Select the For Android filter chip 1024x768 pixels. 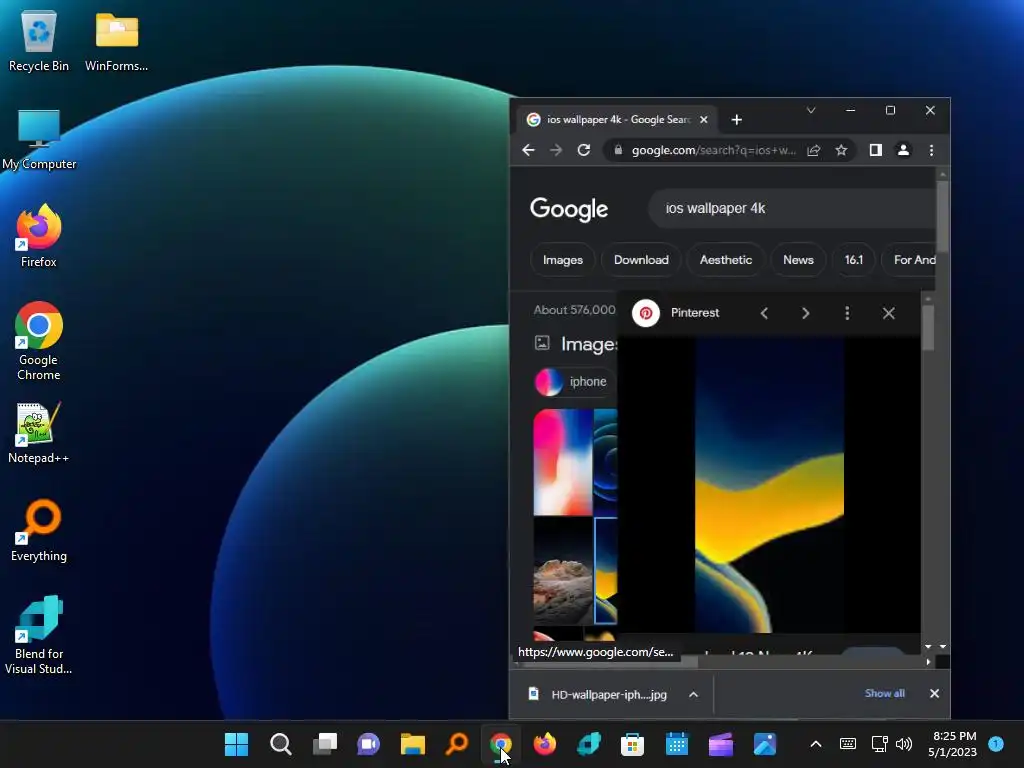[908, 260]
